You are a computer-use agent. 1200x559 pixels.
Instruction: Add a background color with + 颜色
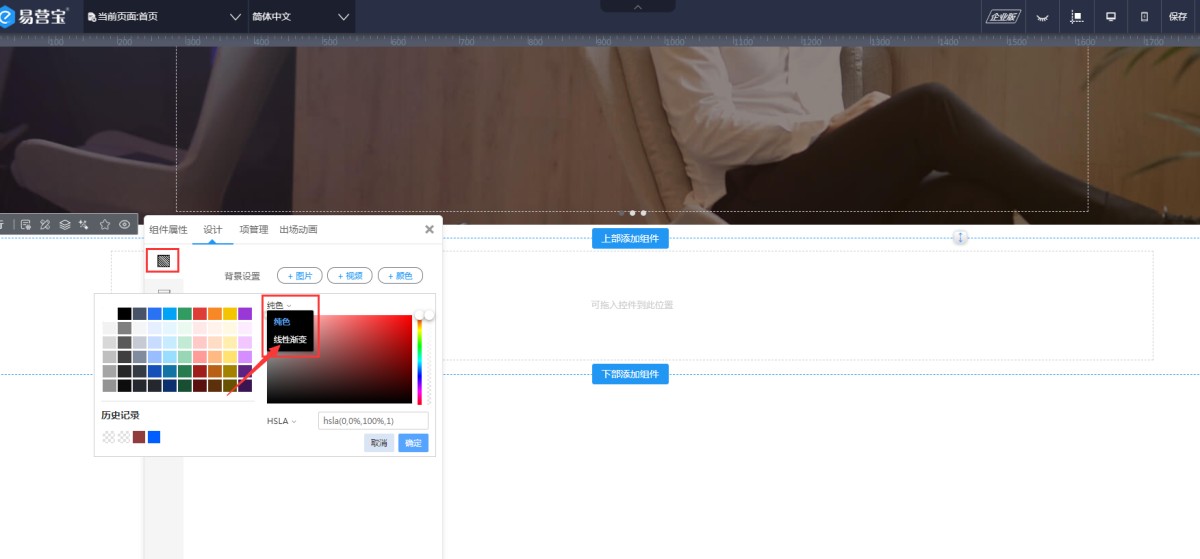(400, 276)
